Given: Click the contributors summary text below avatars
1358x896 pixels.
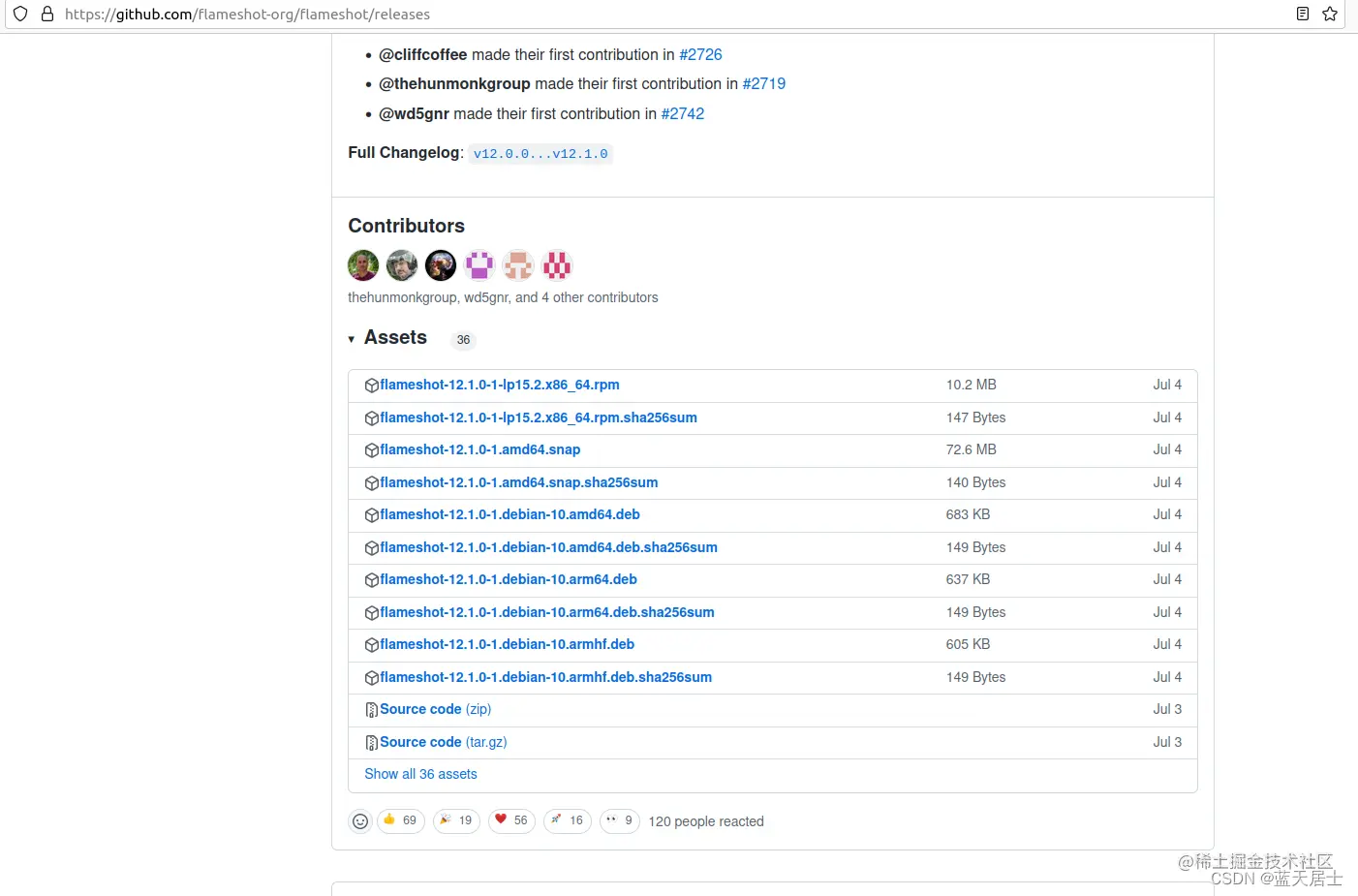Looking at the screenshot, I should [x=503, y=298].
